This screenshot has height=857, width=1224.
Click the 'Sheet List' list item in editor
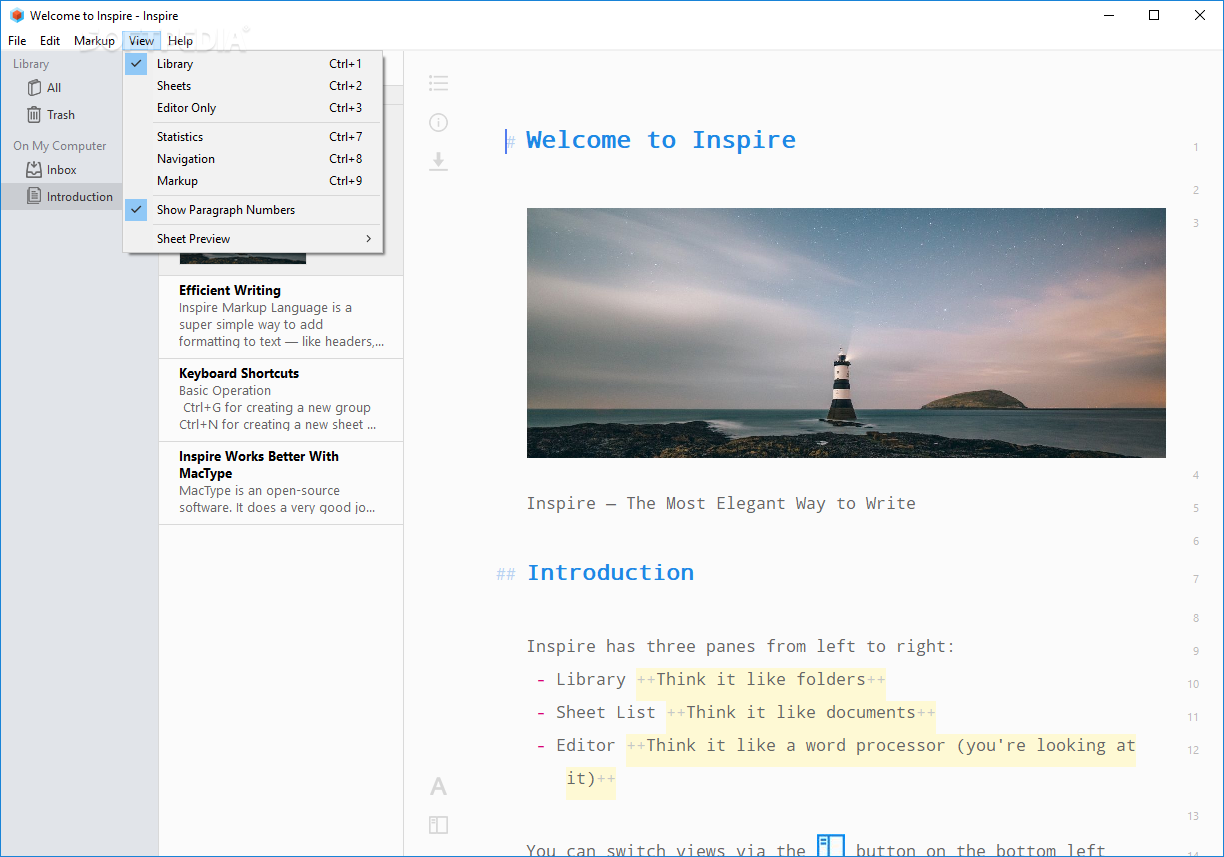[606, 712]
